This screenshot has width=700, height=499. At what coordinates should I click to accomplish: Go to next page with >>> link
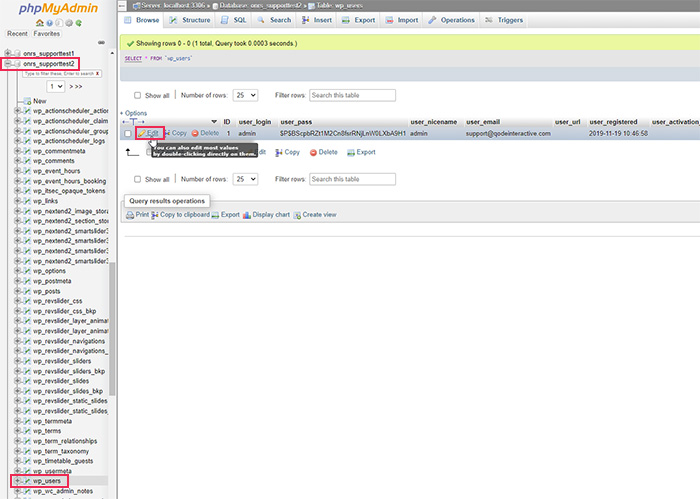76,87
